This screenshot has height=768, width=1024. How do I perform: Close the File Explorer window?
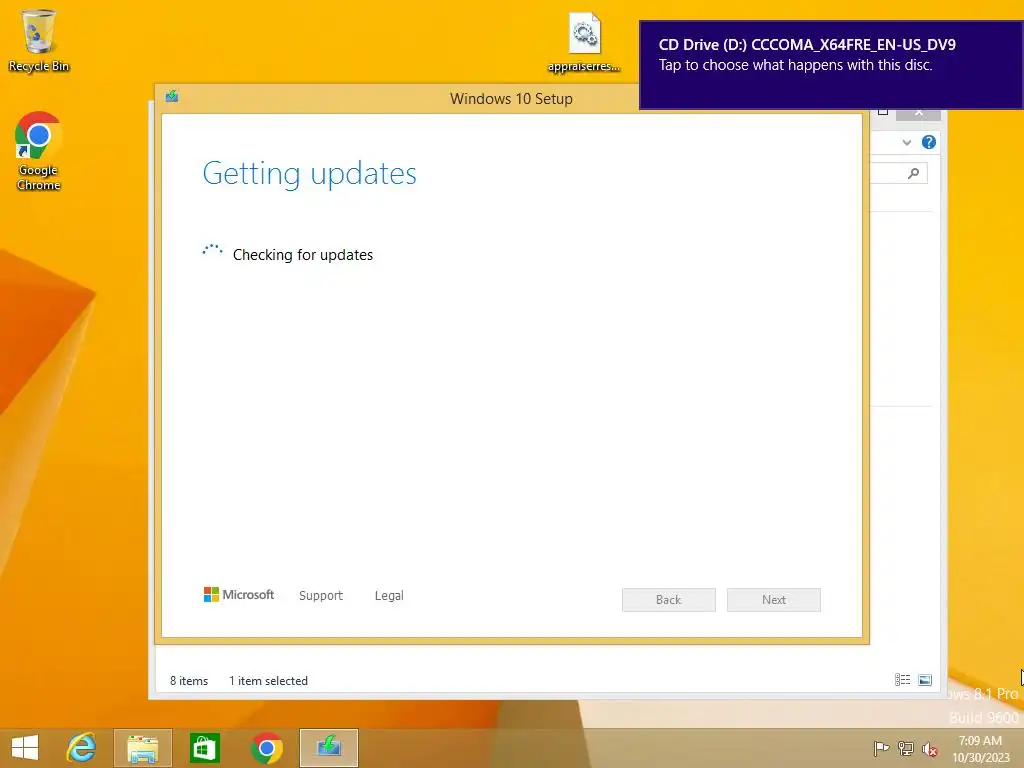[919, 114]
